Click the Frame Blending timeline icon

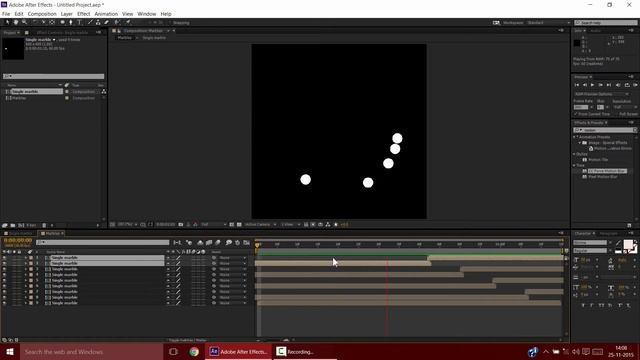coord(209,242)
